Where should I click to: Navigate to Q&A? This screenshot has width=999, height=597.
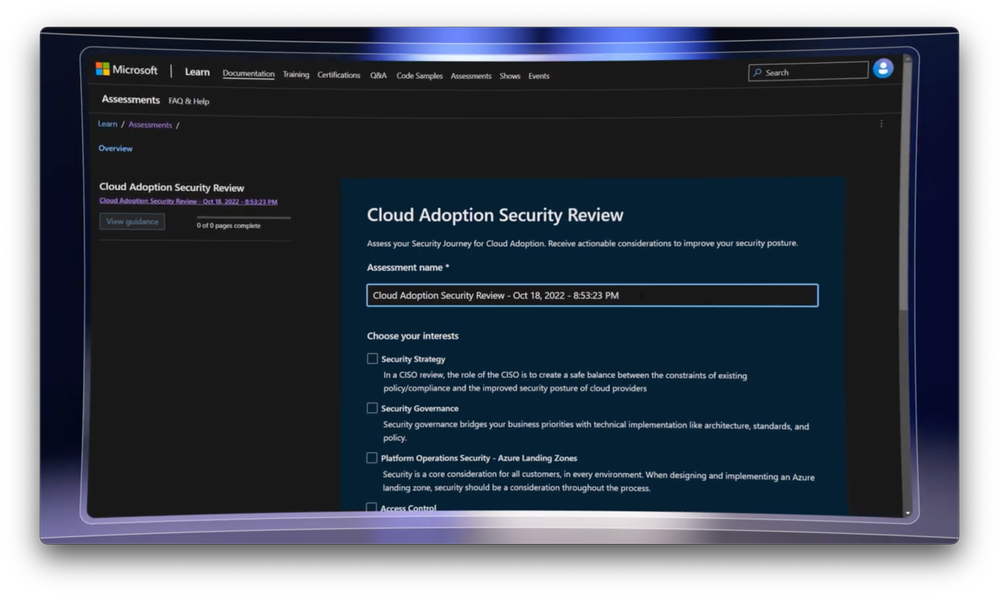378,75
